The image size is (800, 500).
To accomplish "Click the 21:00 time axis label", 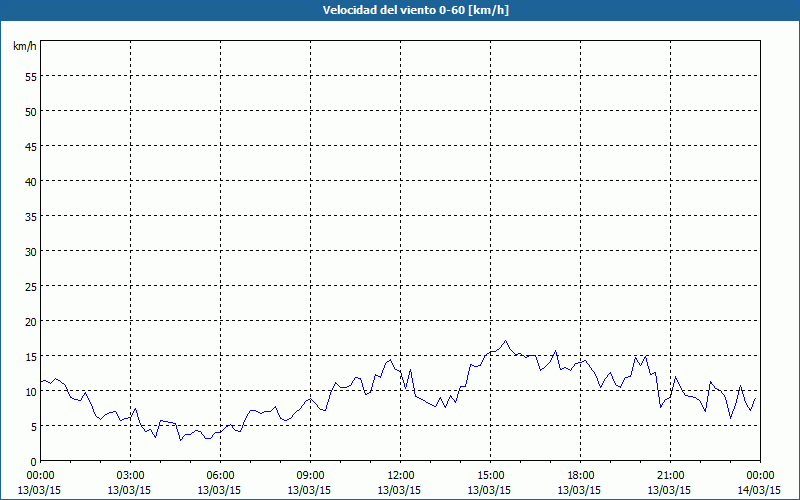I will [670, 476].
